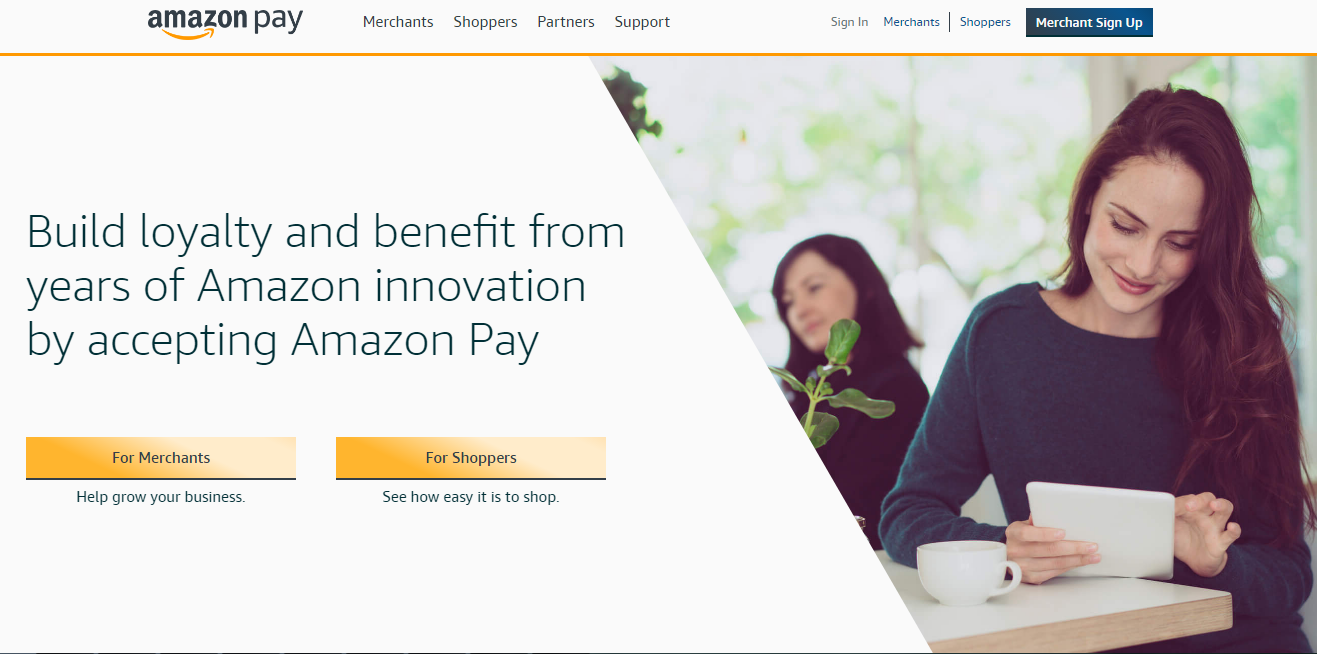Sign in as Shoppers via top-right link
This screenshot has height=654, width=1317.
click(x=985, y=22)
